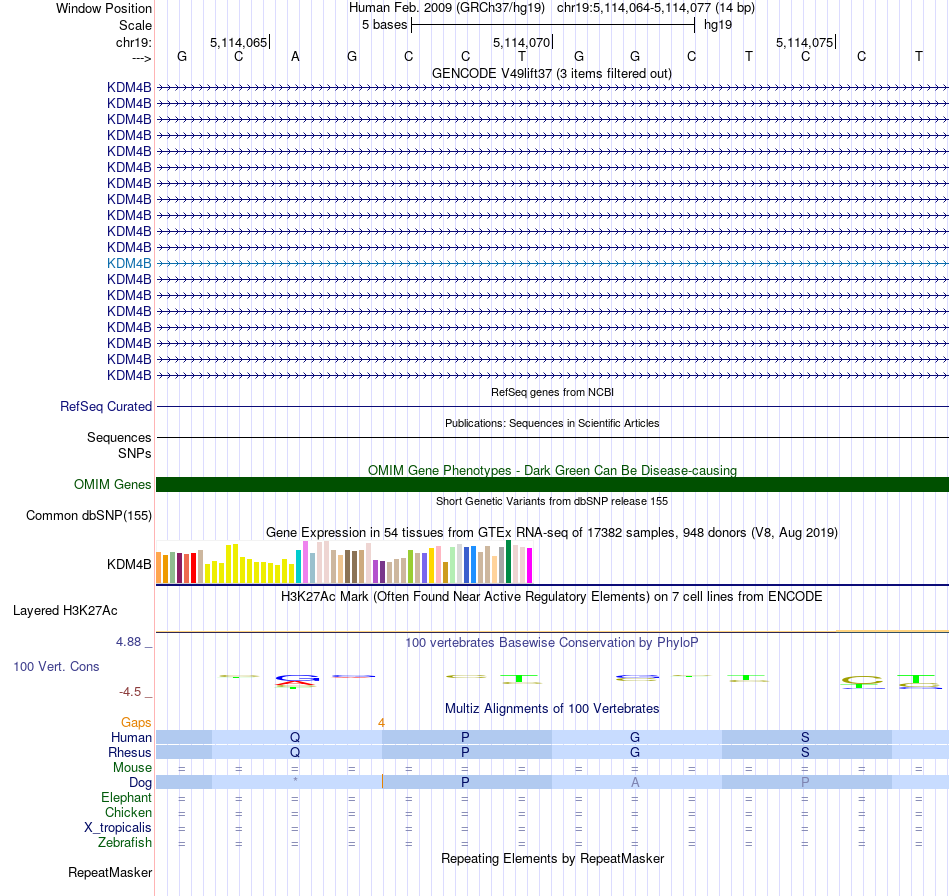Viewport: 950px width, 896px height.
Task: Click amino acid P in the Human row
Action: (x=465, y=737)
